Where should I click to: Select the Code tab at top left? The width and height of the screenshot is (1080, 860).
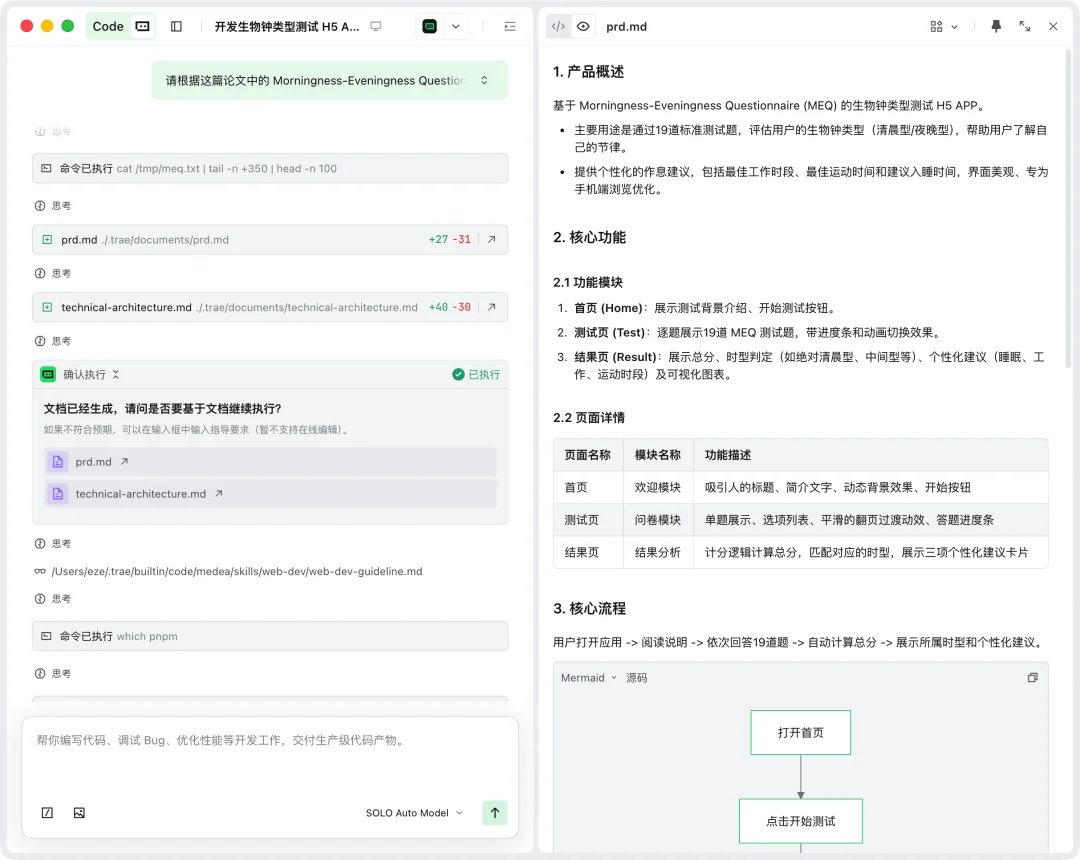[x=108, y=26]
